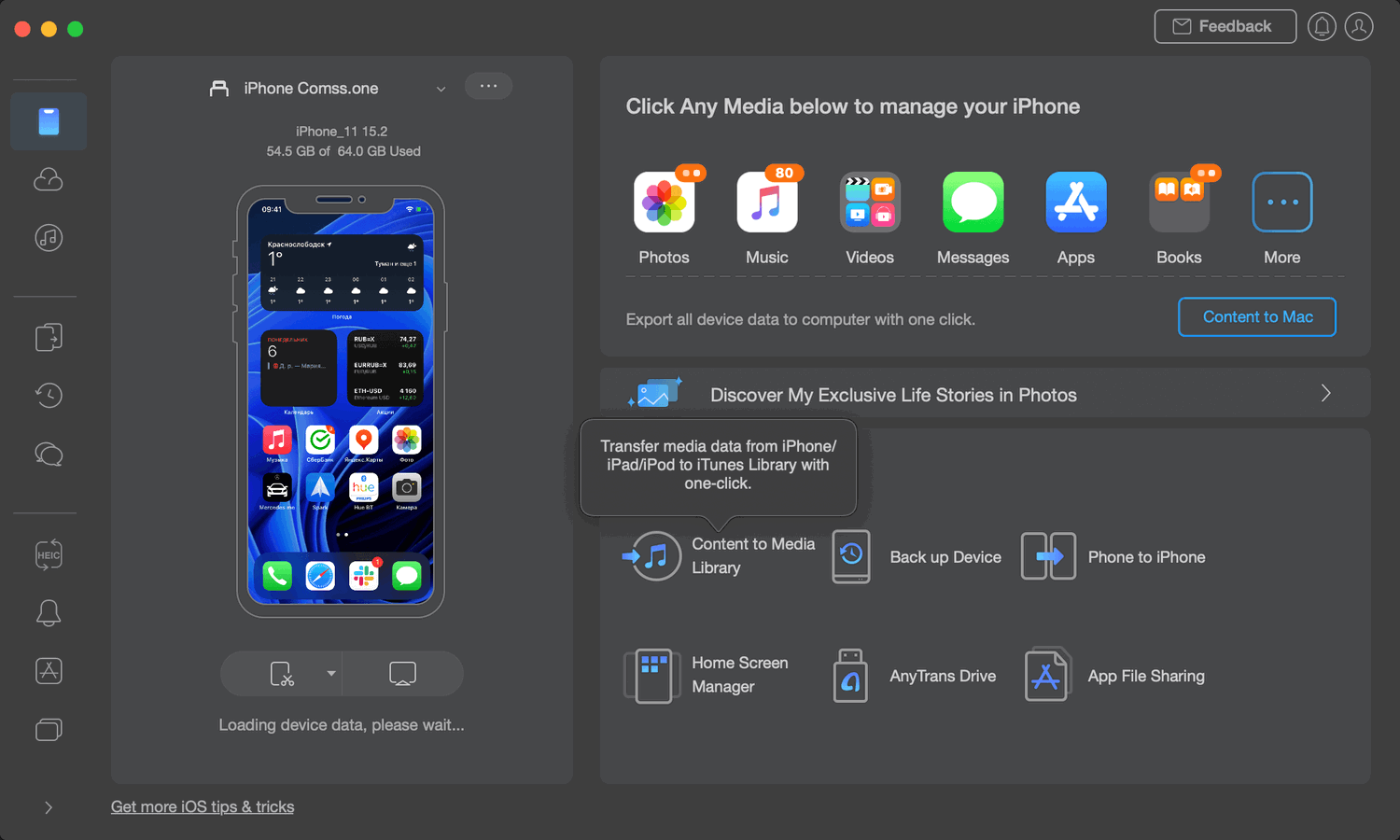Open Social Messages Manager chat icon

click(49, 455)
